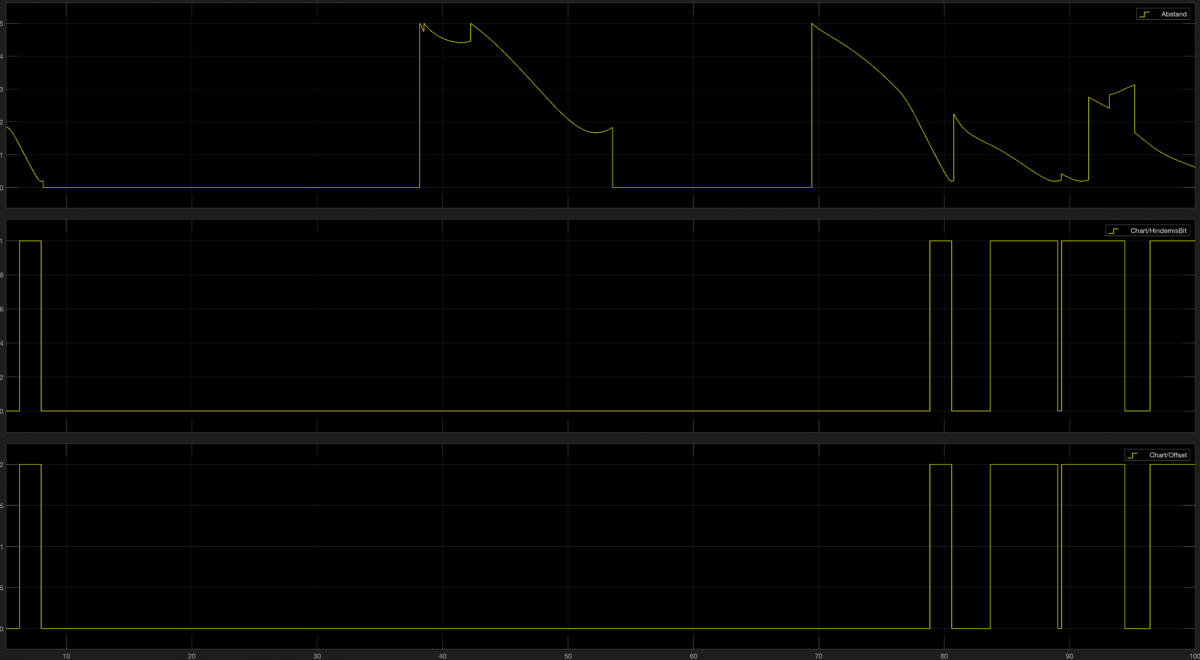Click the 90 mark on the time axis
1200x660 pixels.
[x=1070, y=654]
